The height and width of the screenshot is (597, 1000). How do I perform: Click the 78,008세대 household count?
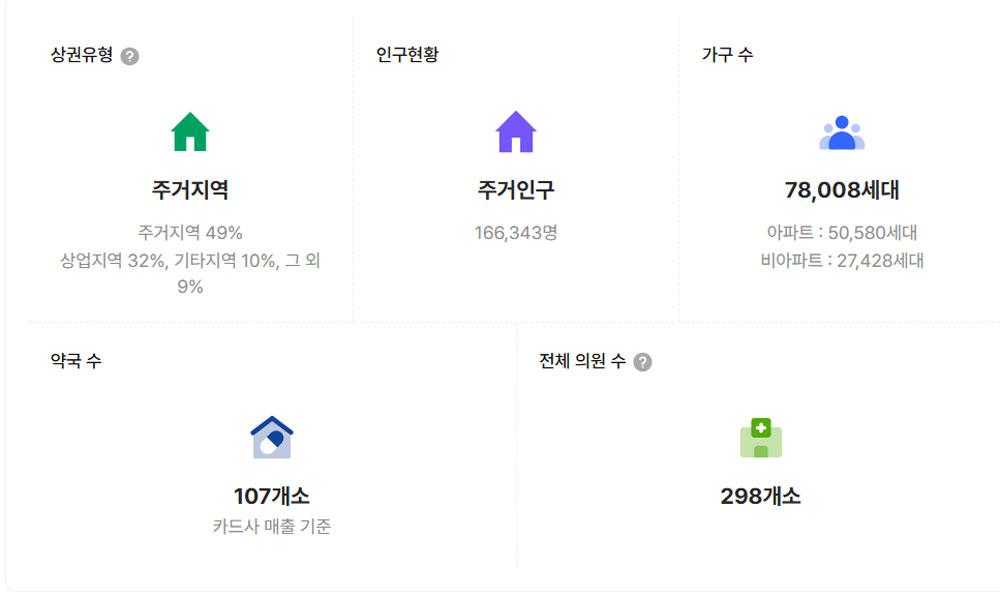841,190
